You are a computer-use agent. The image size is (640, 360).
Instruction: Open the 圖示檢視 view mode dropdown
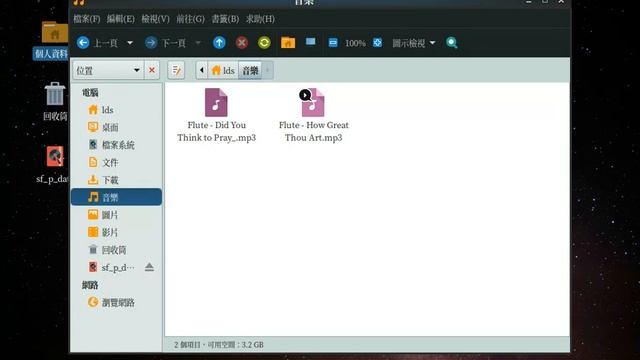[x=413, y=43]
